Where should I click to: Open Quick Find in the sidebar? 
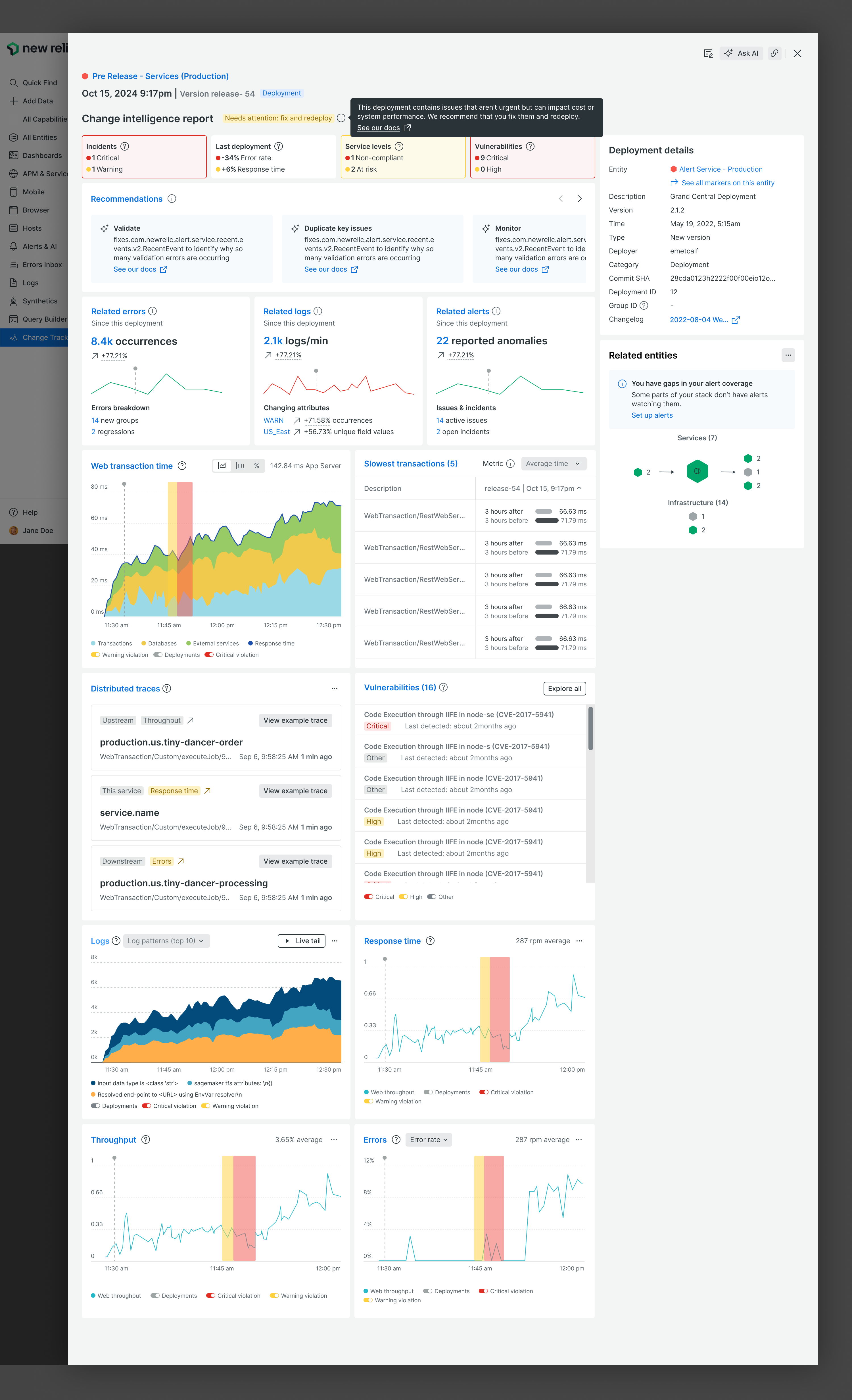[34, 83]
